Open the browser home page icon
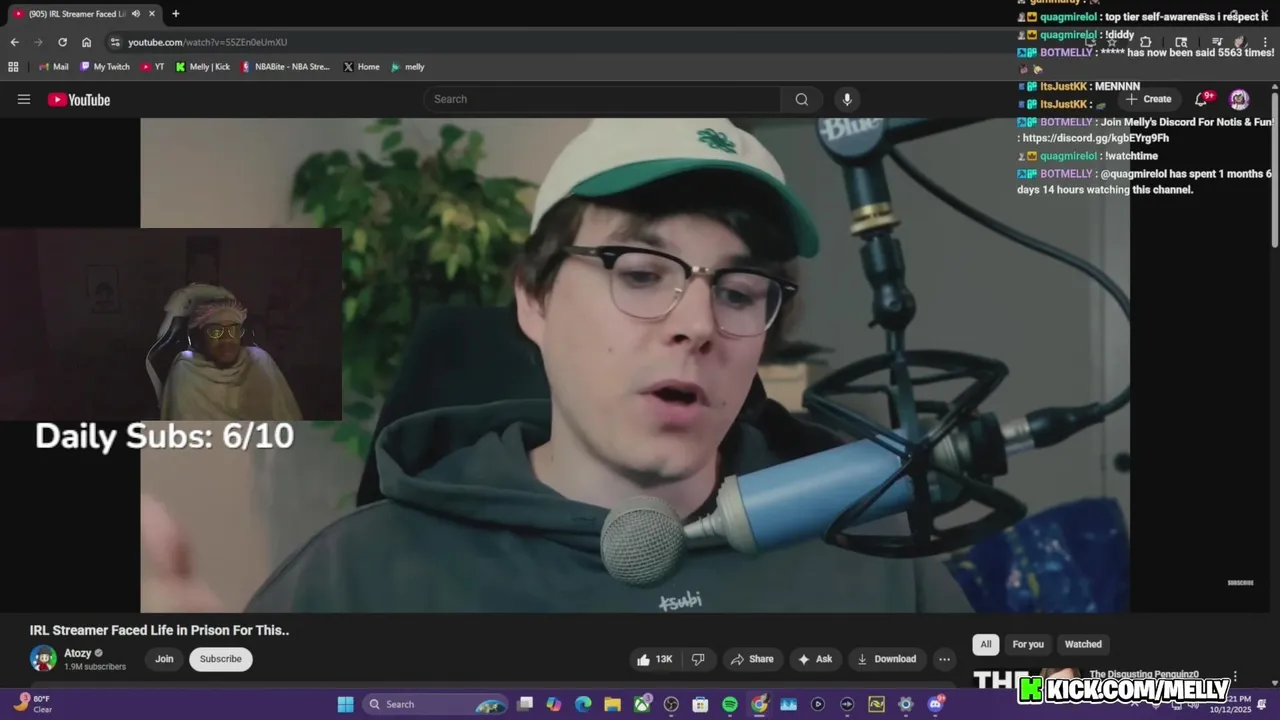Screen dimensions: 1280x720 coord(86,42)
